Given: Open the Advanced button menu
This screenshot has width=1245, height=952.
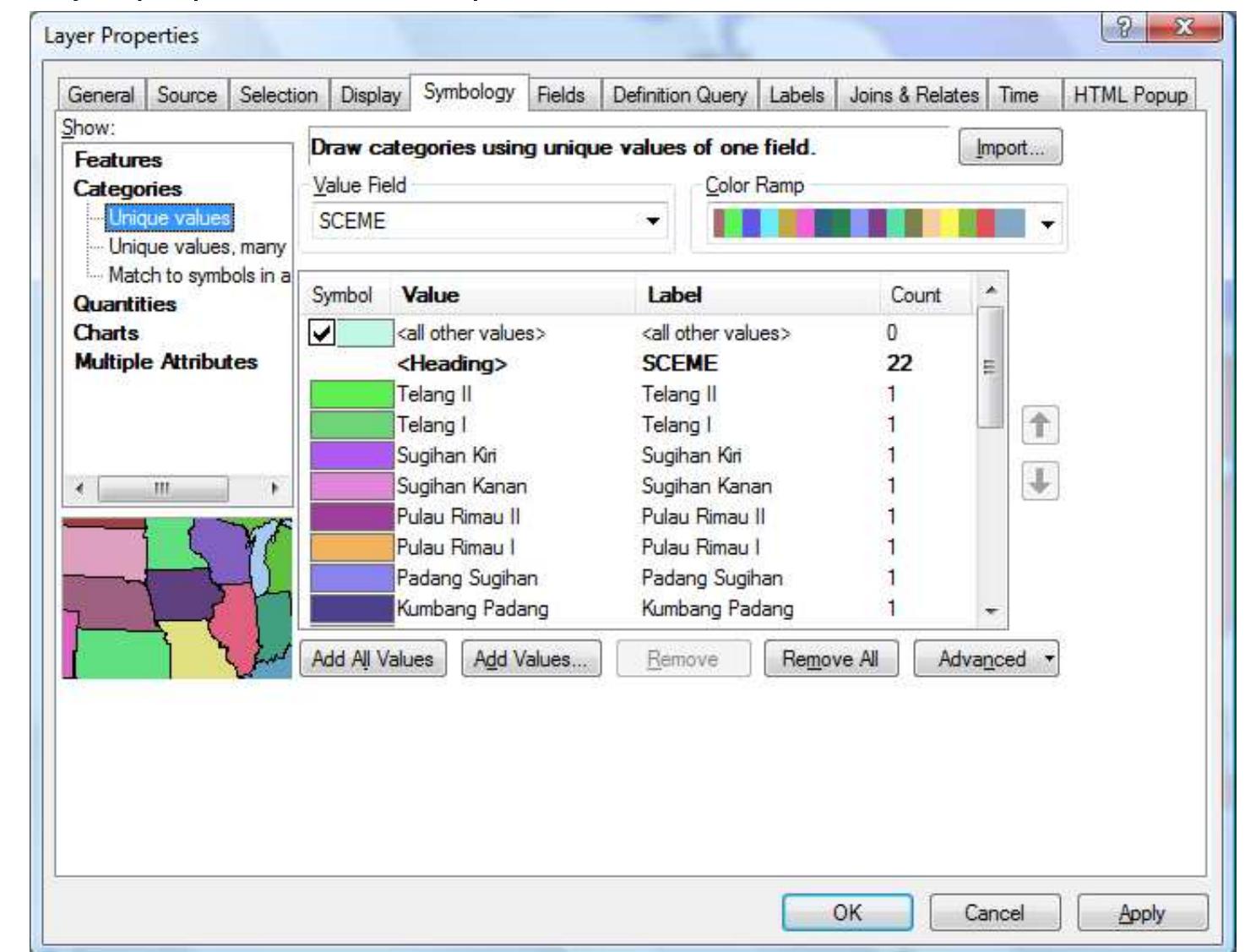Looking at the screenshot, I should point(986,659).
